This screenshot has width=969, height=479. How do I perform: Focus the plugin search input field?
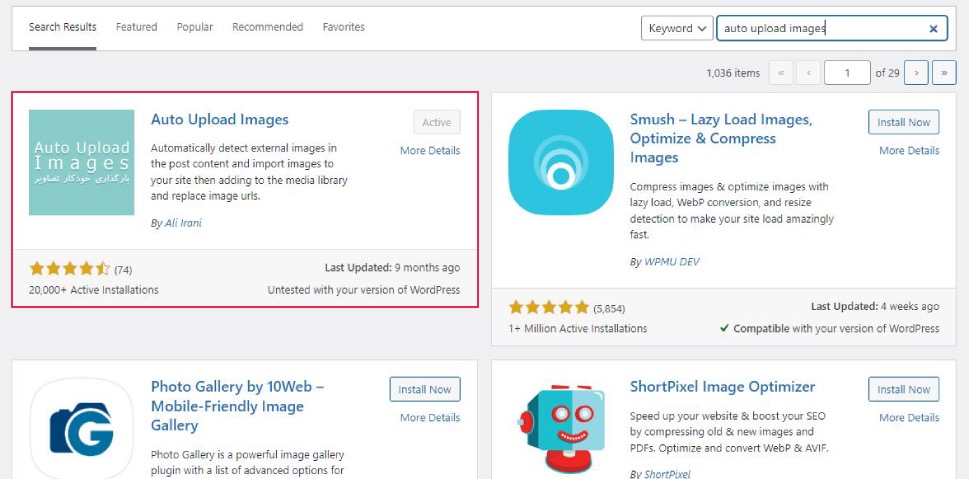coord(832,28)
